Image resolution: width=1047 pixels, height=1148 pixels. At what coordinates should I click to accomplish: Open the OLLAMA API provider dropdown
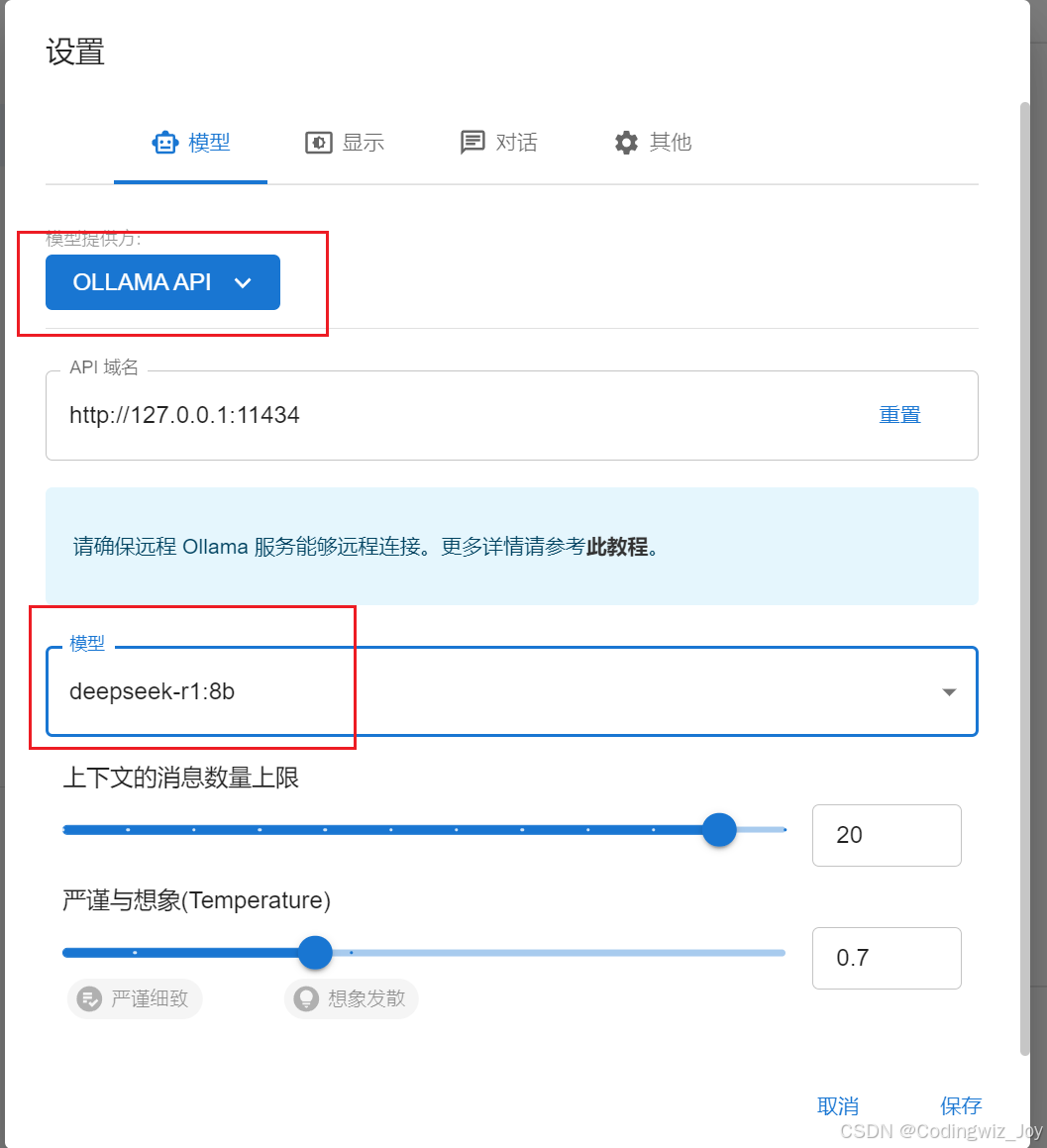(x=162, y=282)
